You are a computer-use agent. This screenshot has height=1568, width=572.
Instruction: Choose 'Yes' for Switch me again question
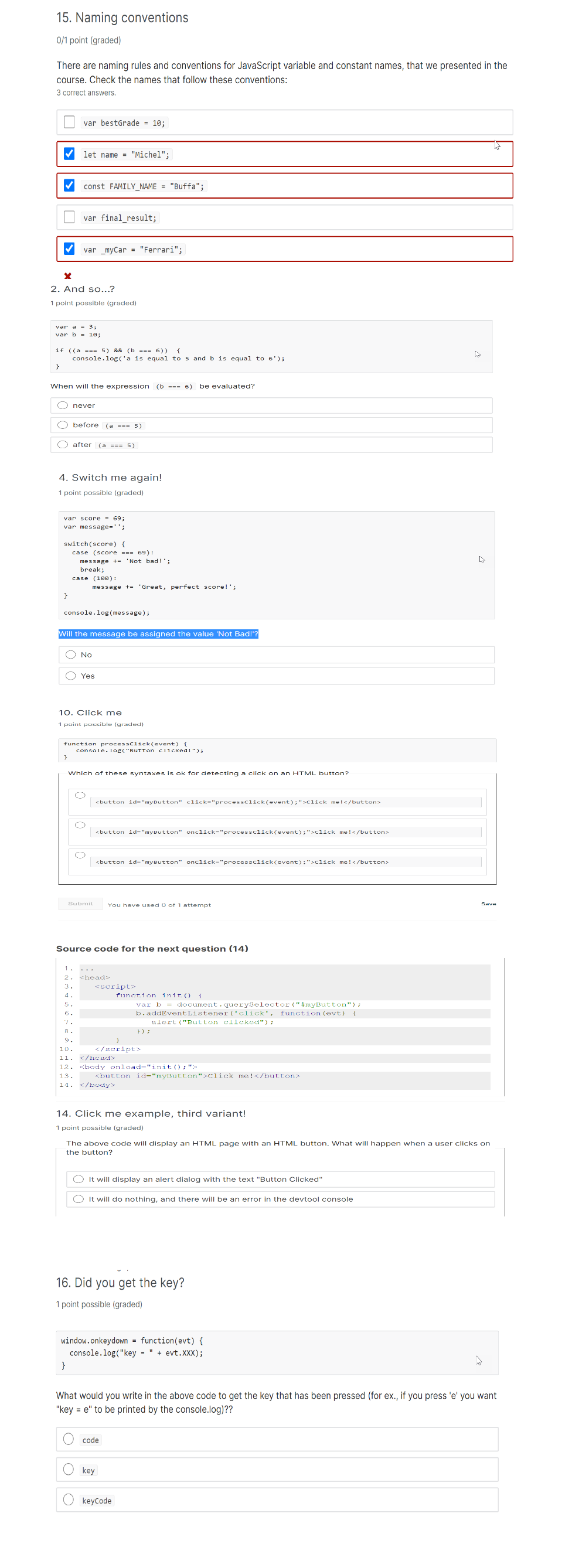(70, 677)
